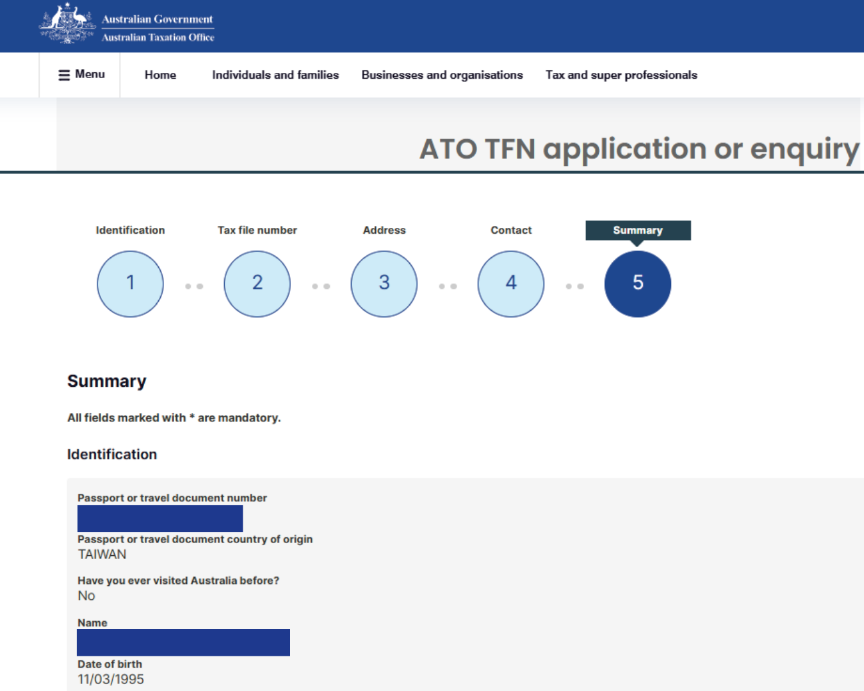Click the highlighted step 5 circle
The height and width of the screenshot is (691, 864).
[x=638, y=283]
